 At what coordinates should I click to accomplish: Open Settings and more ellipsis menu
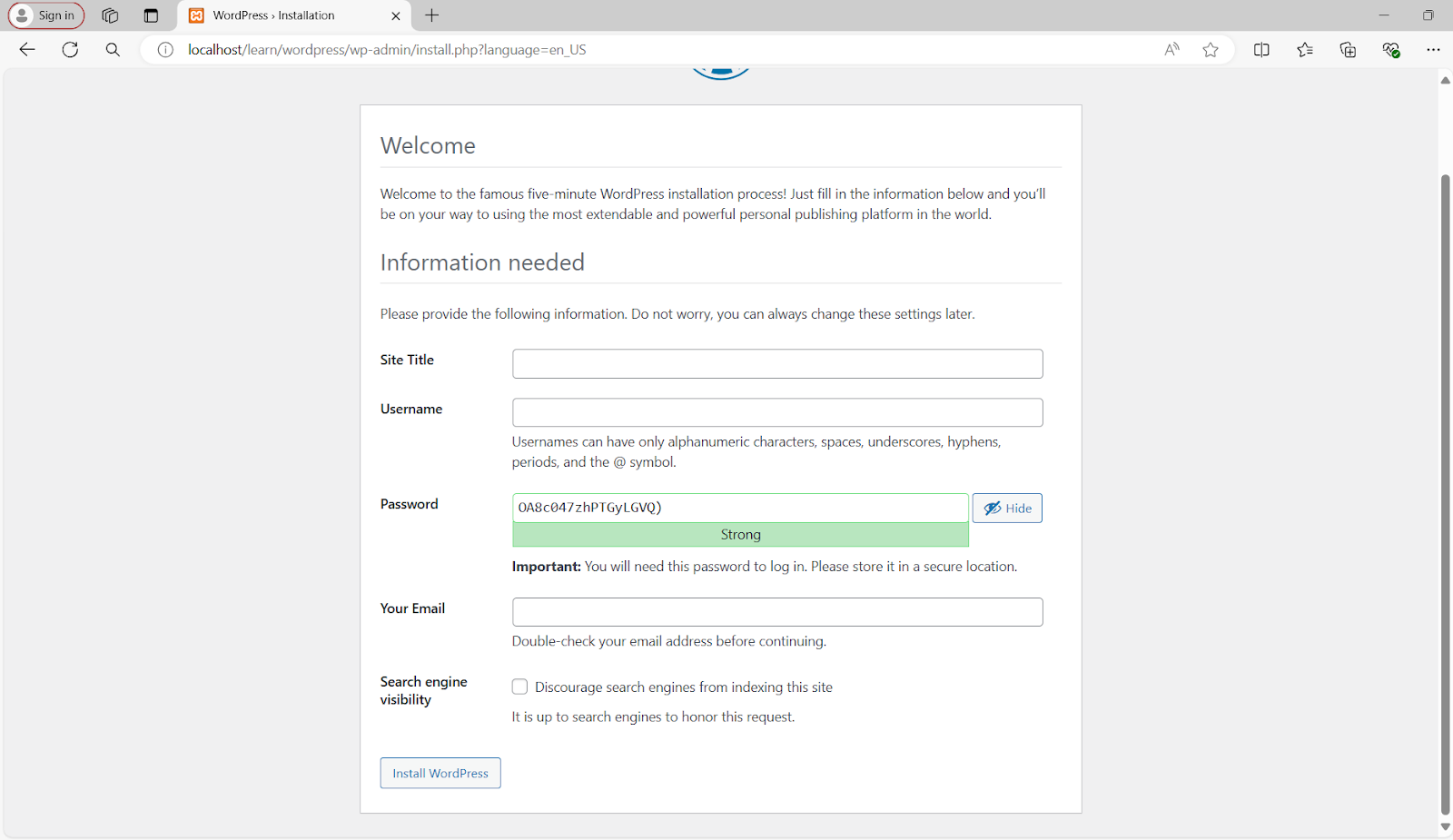point(1433,50)
